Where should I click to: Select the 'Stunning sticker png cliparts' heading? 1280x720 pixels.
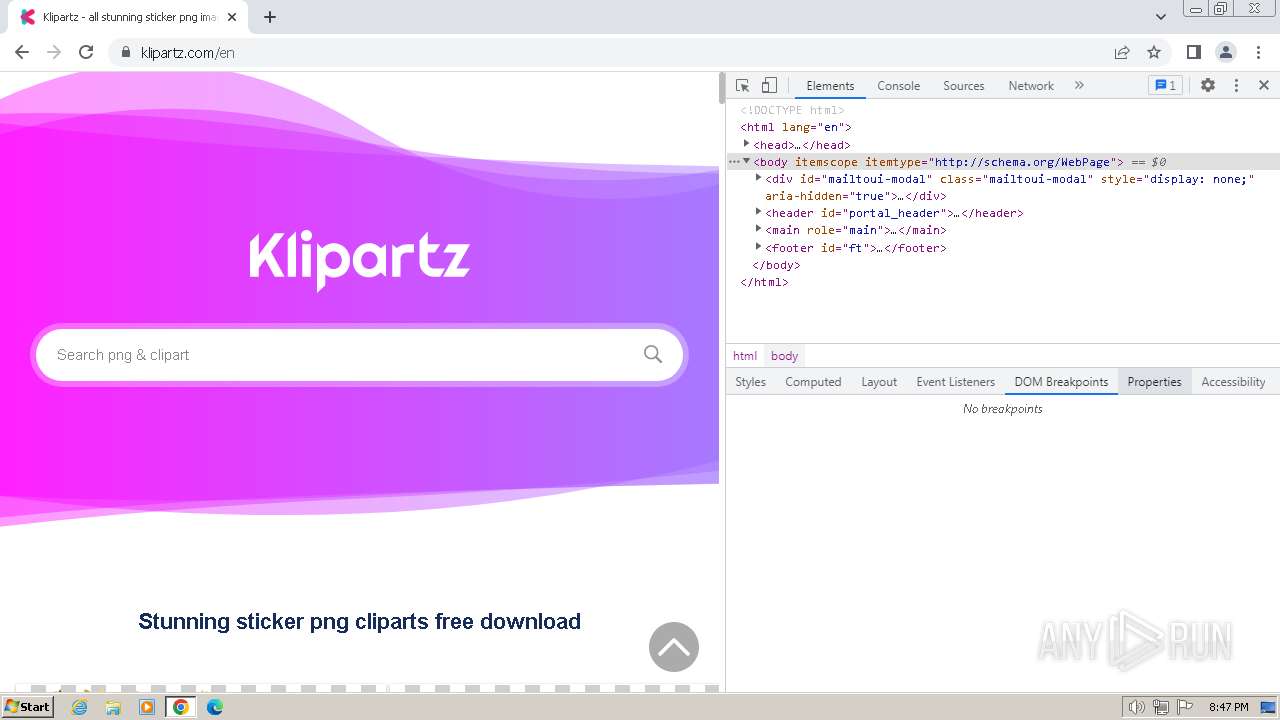359,621
